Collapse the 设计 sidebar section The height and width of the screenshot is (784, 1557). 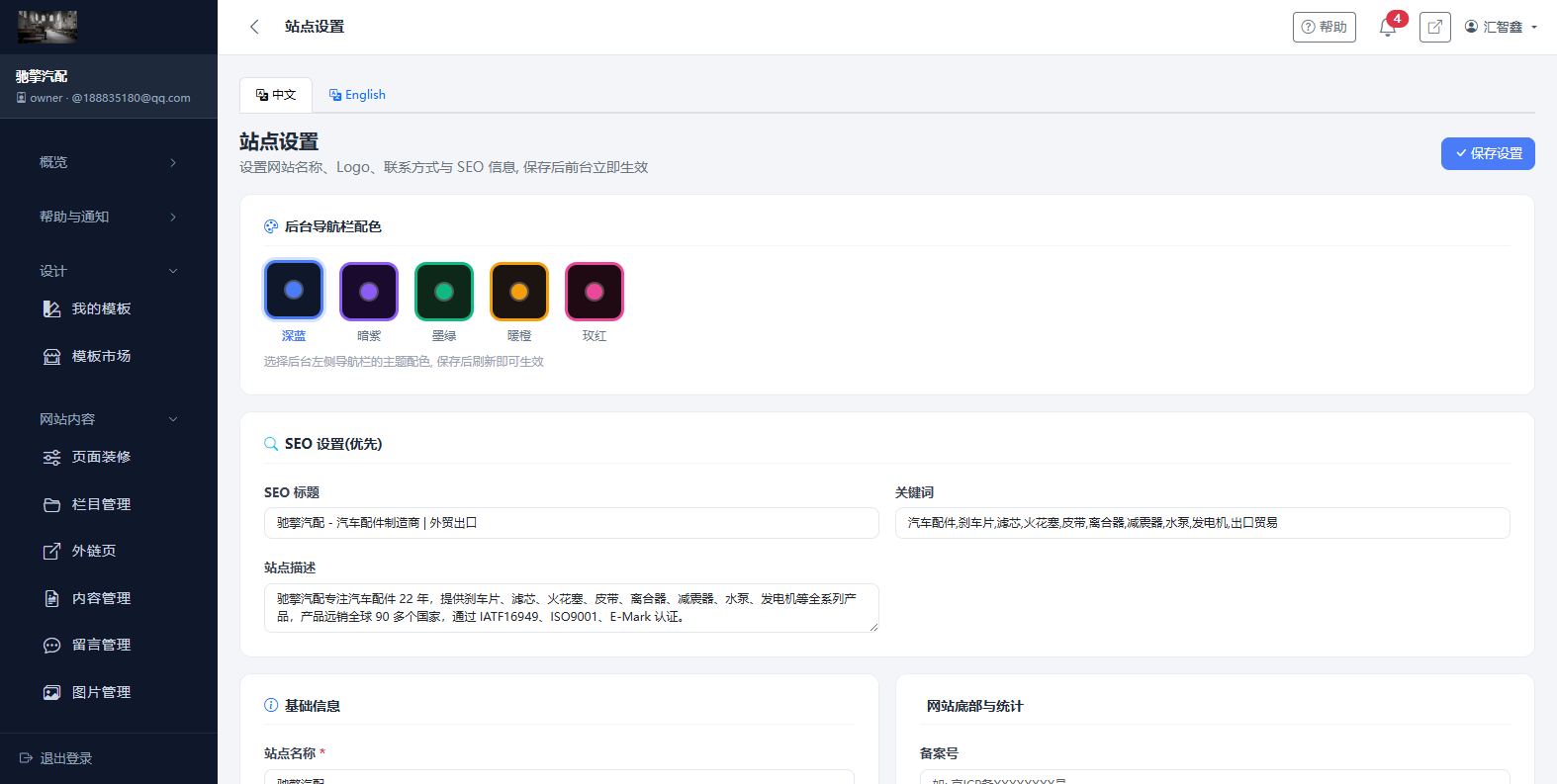[109, 271]
